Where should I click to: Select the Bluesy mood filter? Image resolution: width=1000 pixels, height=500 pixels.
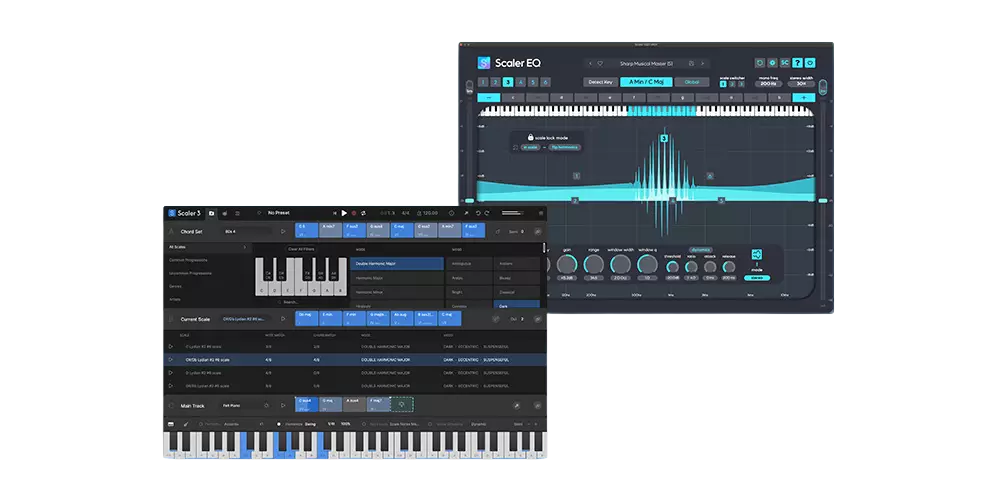(517, 278)
